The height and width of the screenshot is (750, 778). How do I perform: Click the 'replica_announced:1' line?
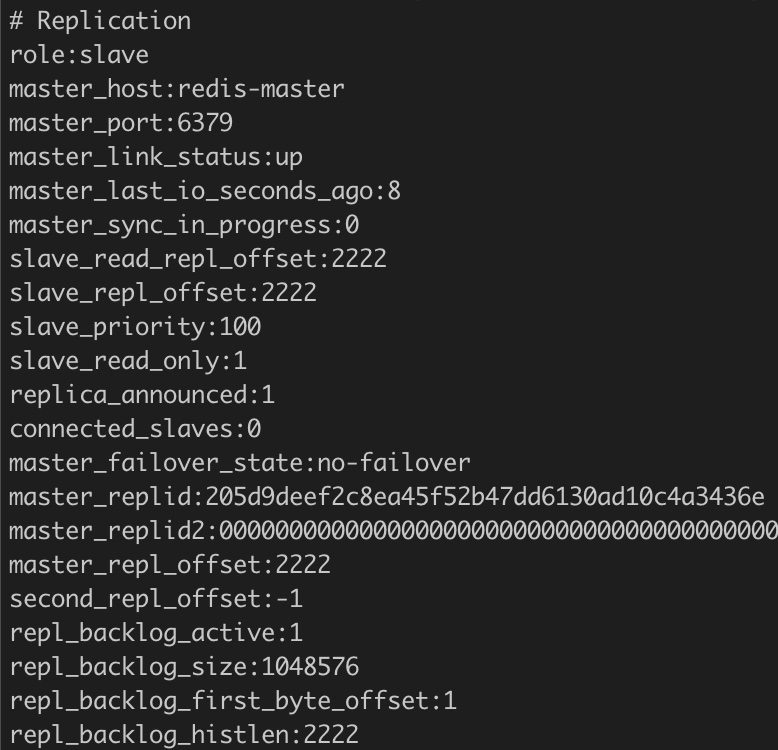142,395
